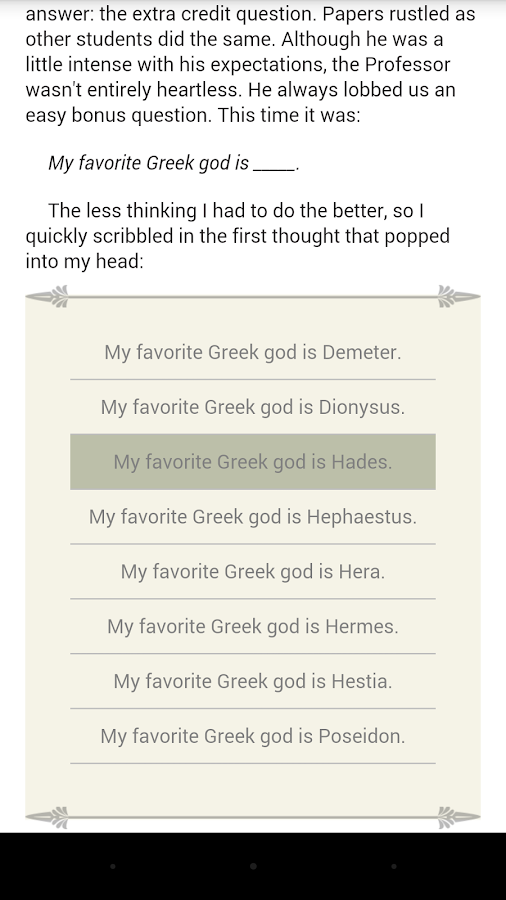Image resolution: width=506 pixels, height=900 pixels.
Task: Tap the dimmed recent apps navigation dot
Action: [394, 866]
